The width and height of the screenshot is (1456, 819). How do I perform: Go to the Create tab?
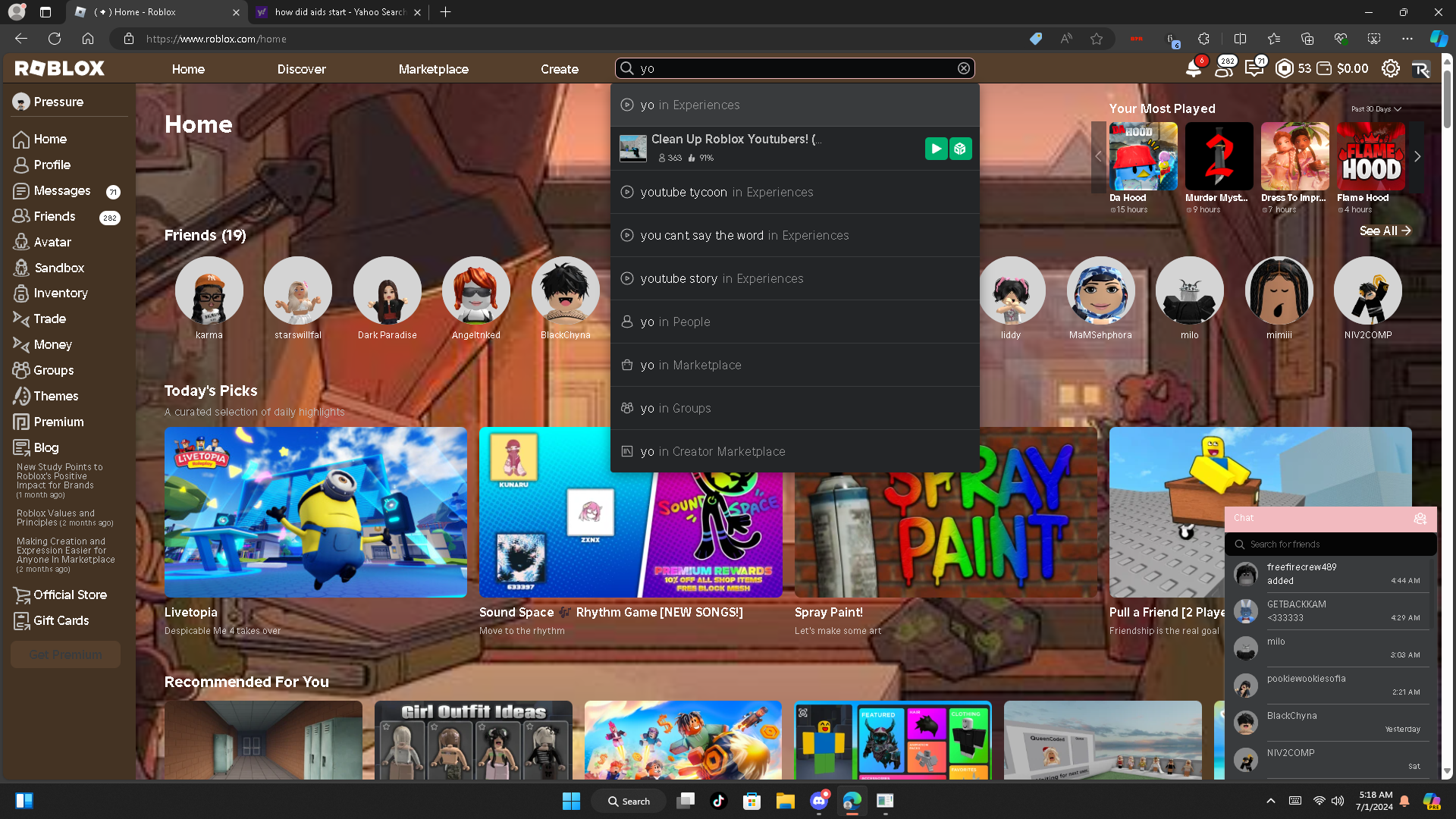pos(559,69)
